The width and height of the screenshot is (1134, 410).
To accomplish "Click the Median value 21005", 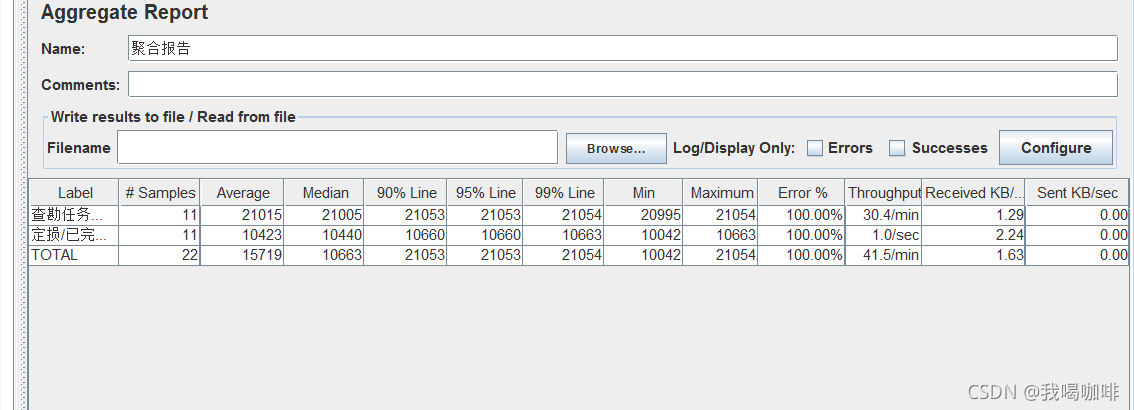I will (x=342, y=215).
